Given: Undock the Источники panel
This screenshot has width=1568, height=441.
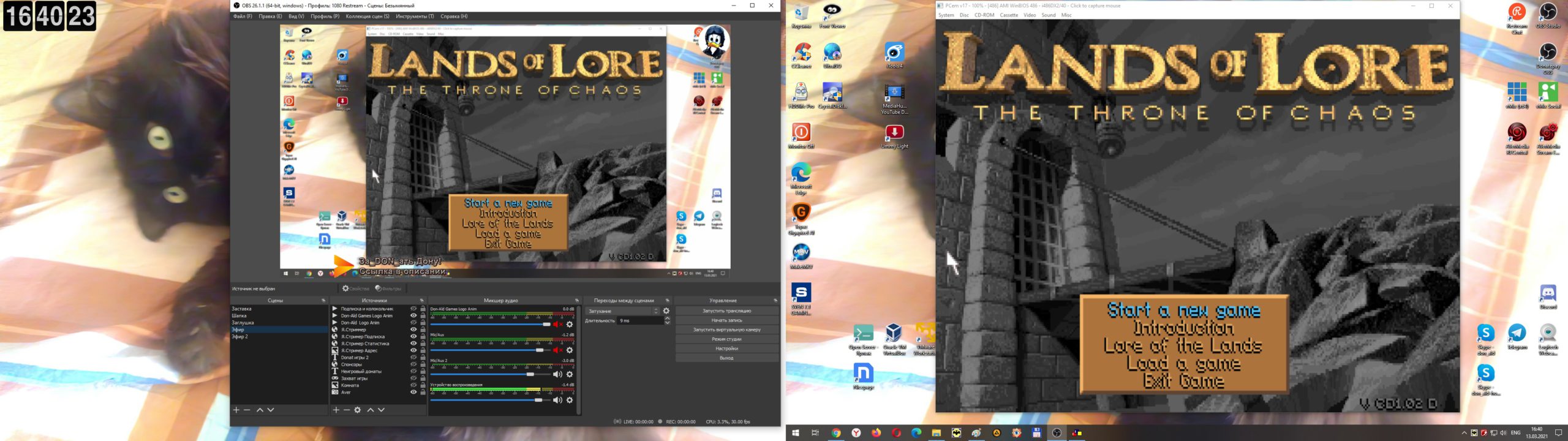Looking at the screenshot, I should pyautogui.click(x=421, y=301).
